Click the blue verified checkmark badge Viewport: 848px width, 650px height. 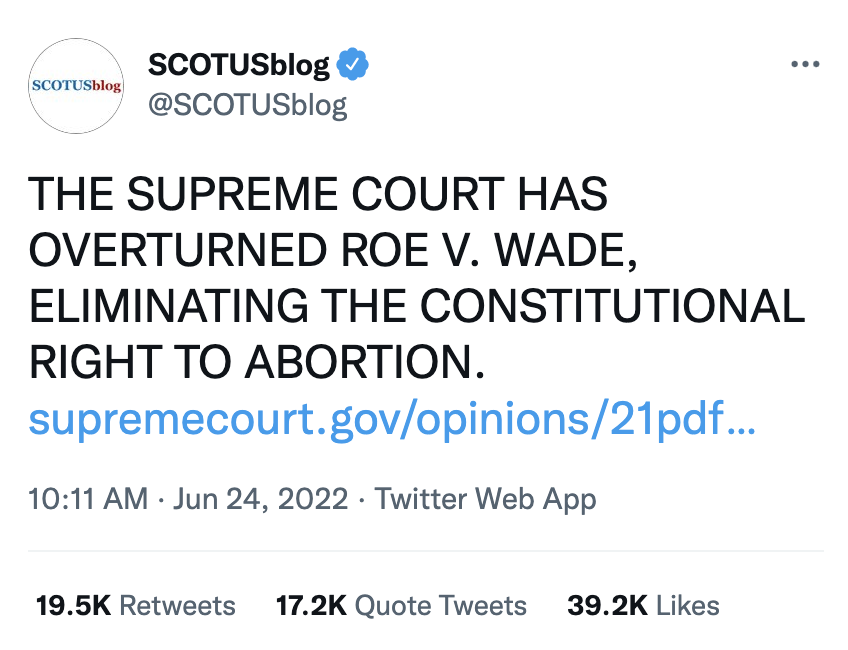(352, 63)
